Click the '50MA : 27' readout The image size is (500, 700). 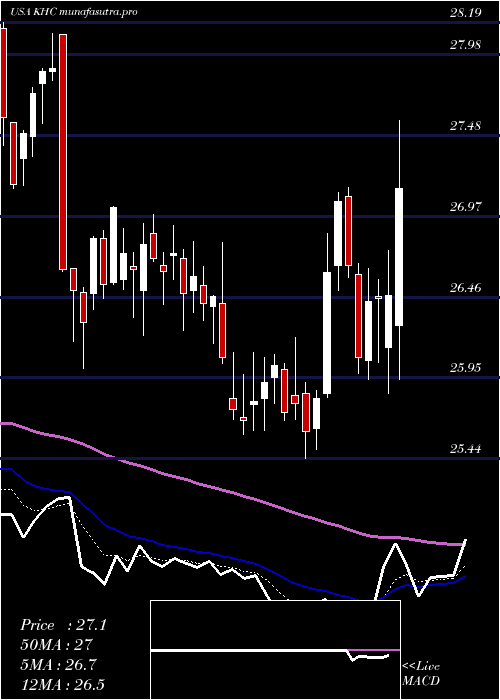coord(56,645)
